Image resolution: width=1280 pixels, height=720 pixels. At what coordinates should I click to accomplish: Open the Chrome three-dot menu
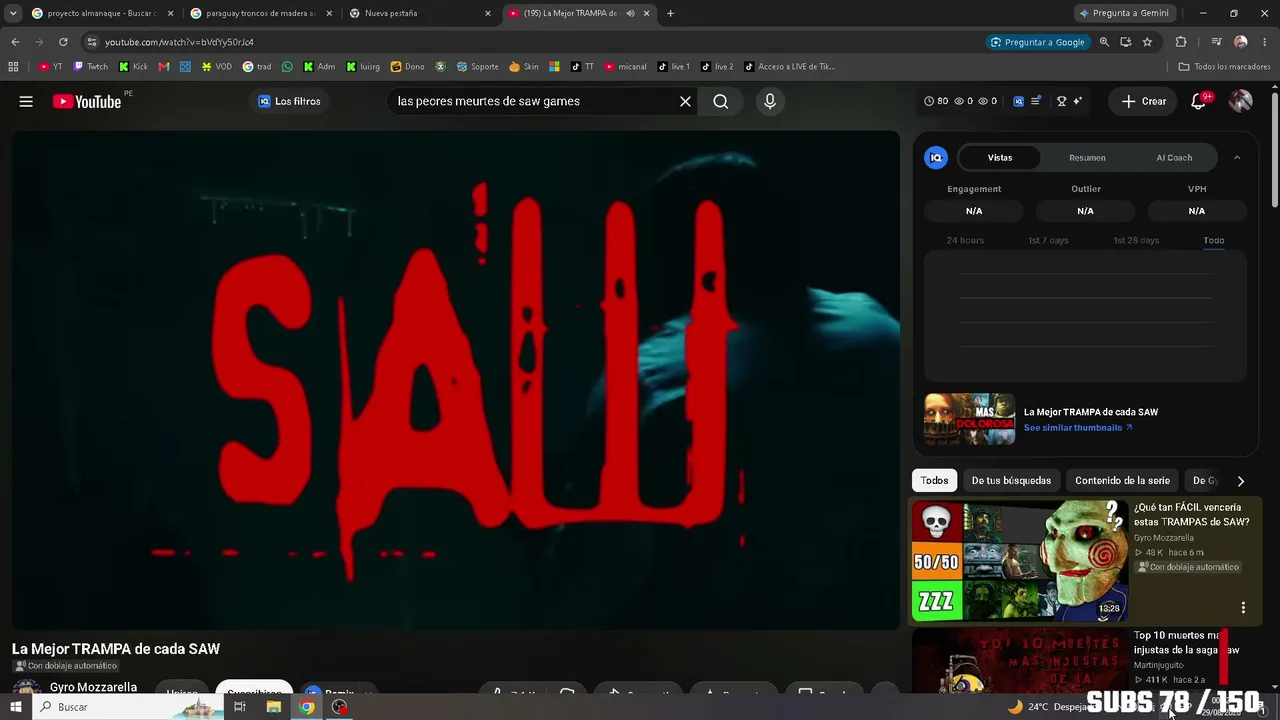(1265, 42)
